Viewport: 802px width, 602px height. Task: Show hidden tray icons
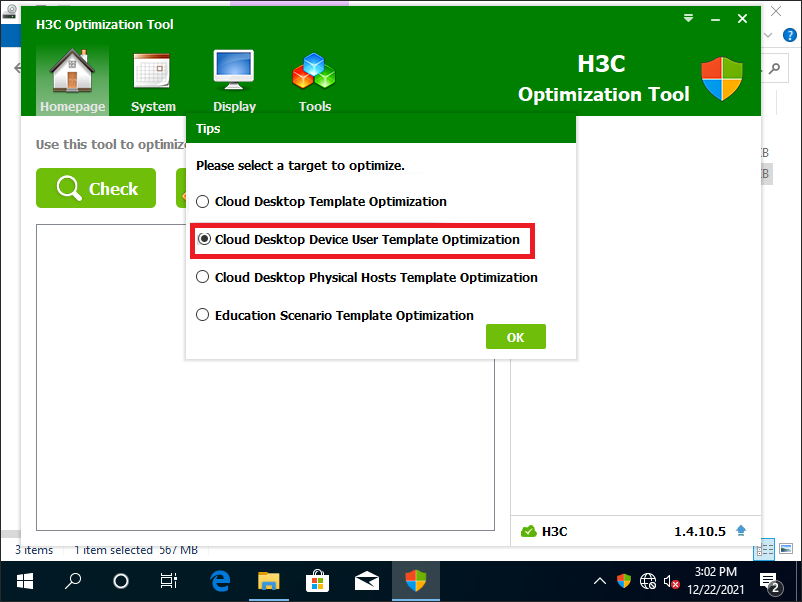(599, 581)
